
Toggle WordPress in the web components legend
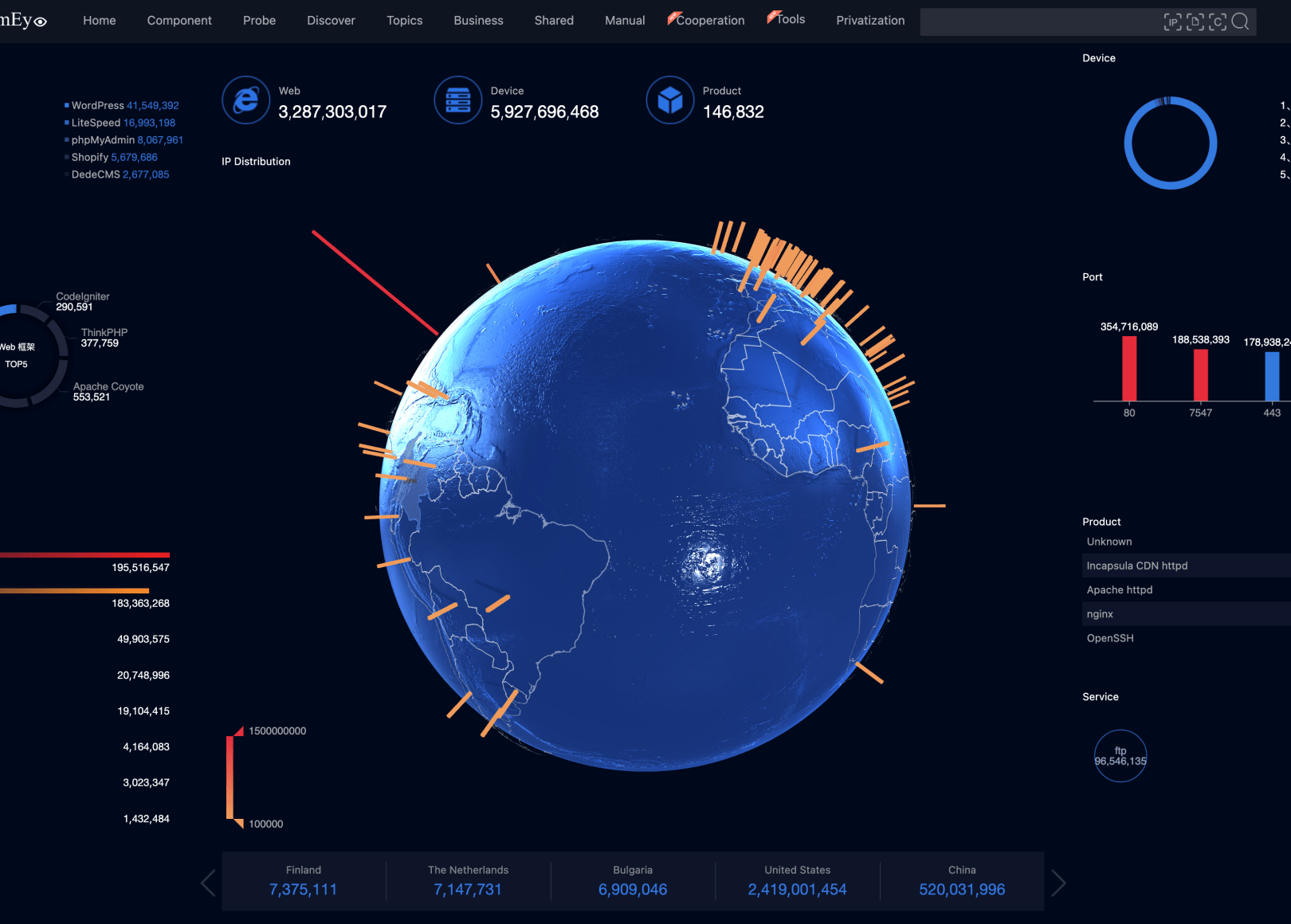click(x=97, y=105)
